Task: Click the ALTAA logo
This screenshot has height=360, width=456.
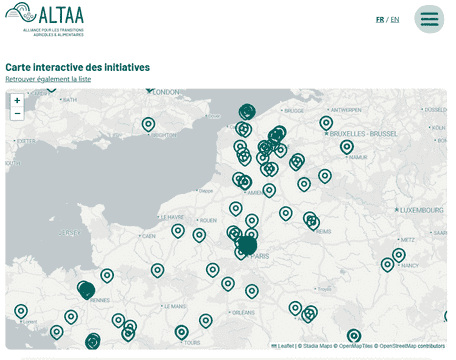Action: coord(44,19)
